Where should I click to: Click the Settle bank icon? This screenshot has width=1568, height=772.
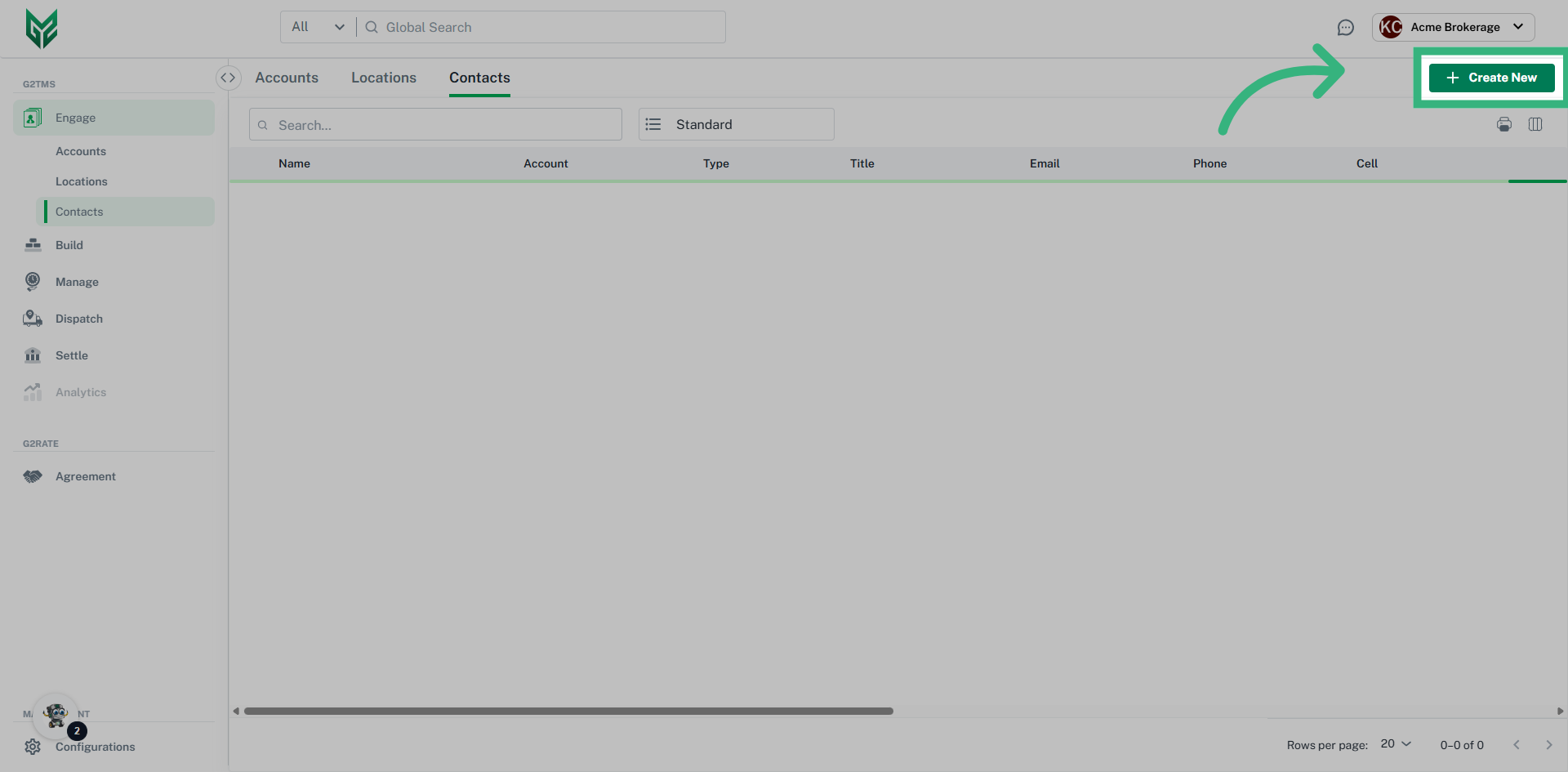33,355
